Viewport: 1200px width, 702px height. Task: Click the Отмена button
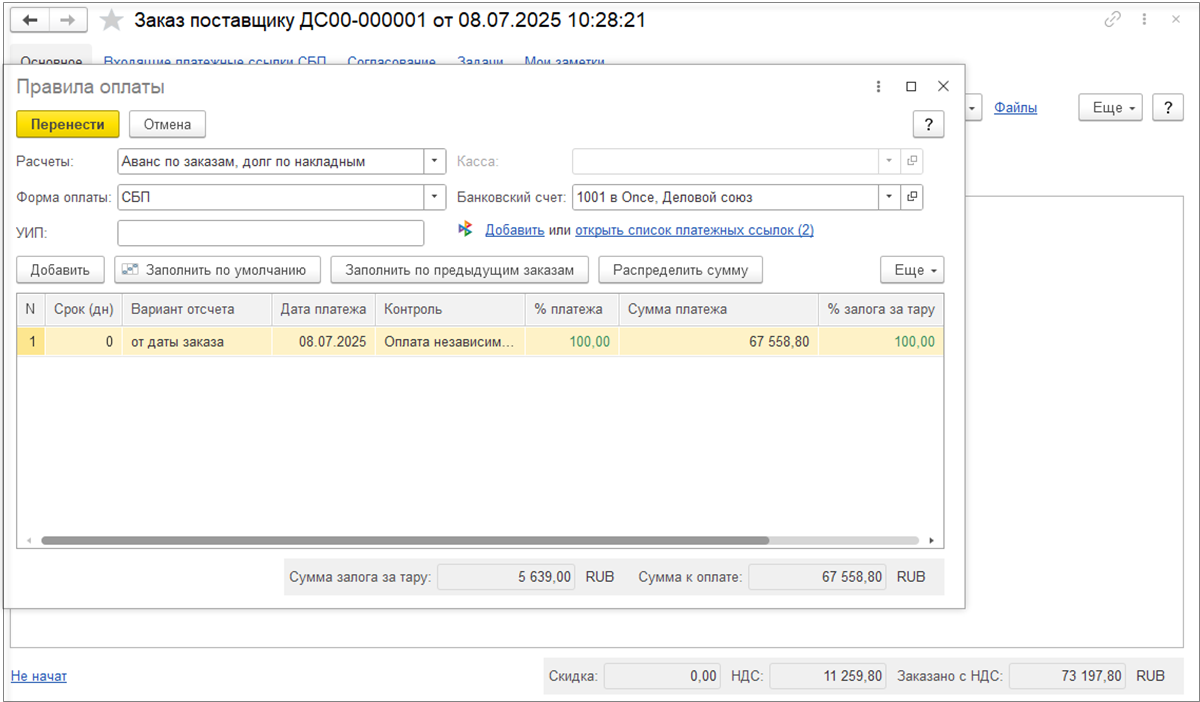pos(167,124)
